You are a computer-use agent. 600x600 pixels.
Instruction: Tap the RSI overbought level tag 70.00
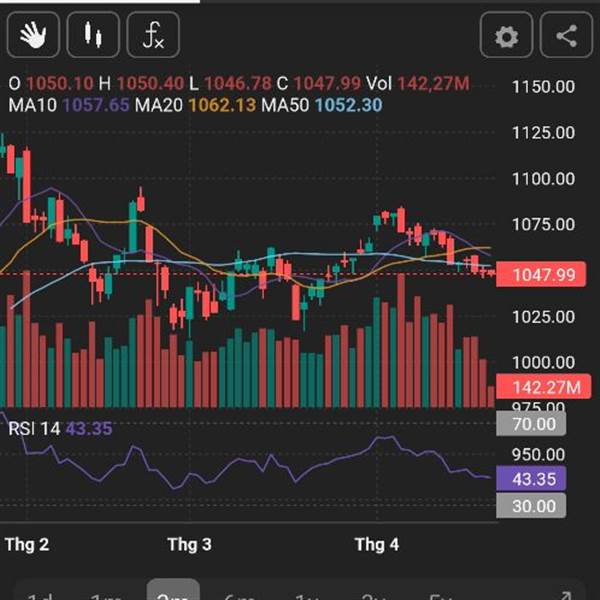[531, 424]
